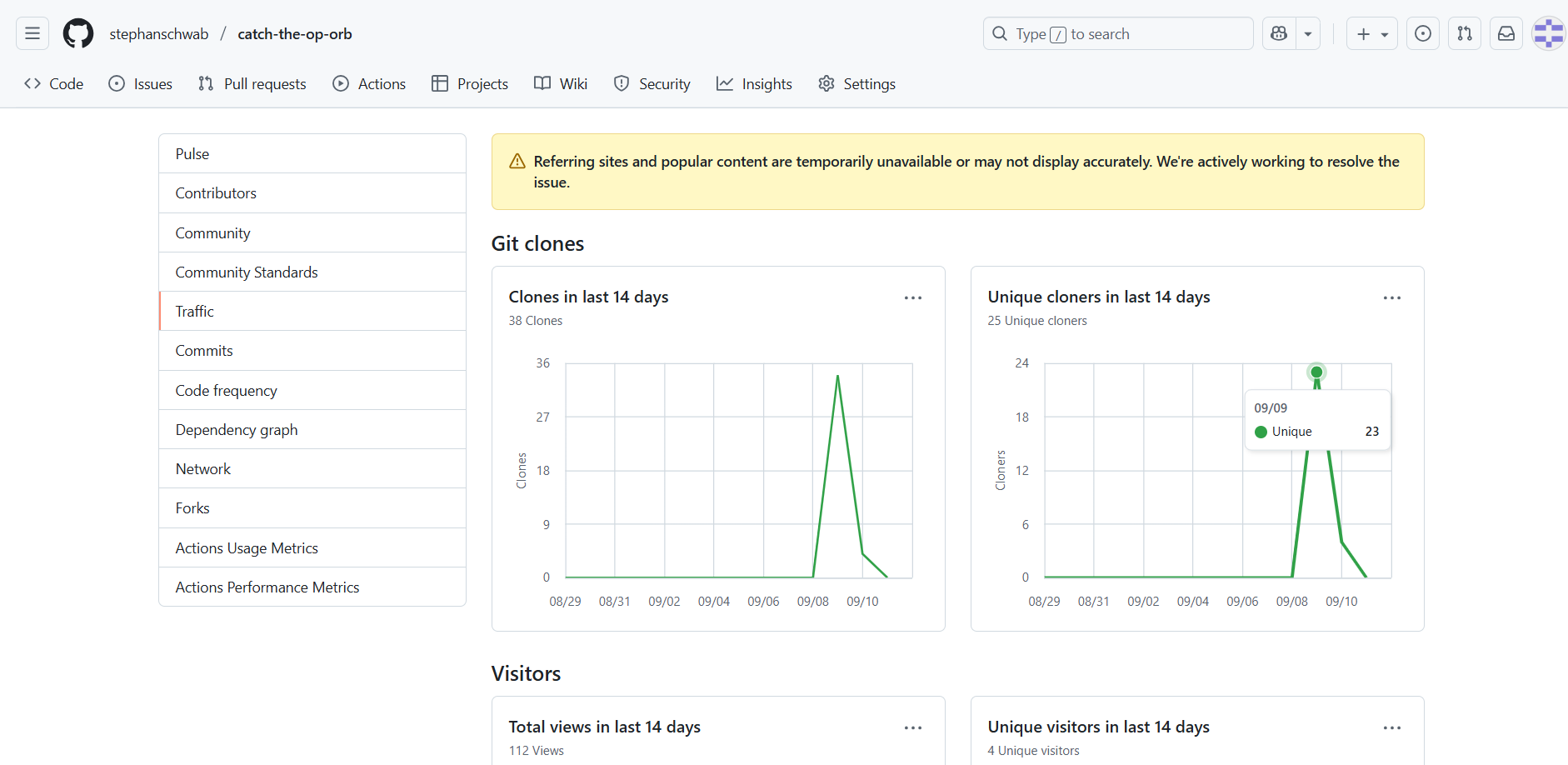Expand the create new plus dropdown

pyautogui.click(x=1372, y=34)
